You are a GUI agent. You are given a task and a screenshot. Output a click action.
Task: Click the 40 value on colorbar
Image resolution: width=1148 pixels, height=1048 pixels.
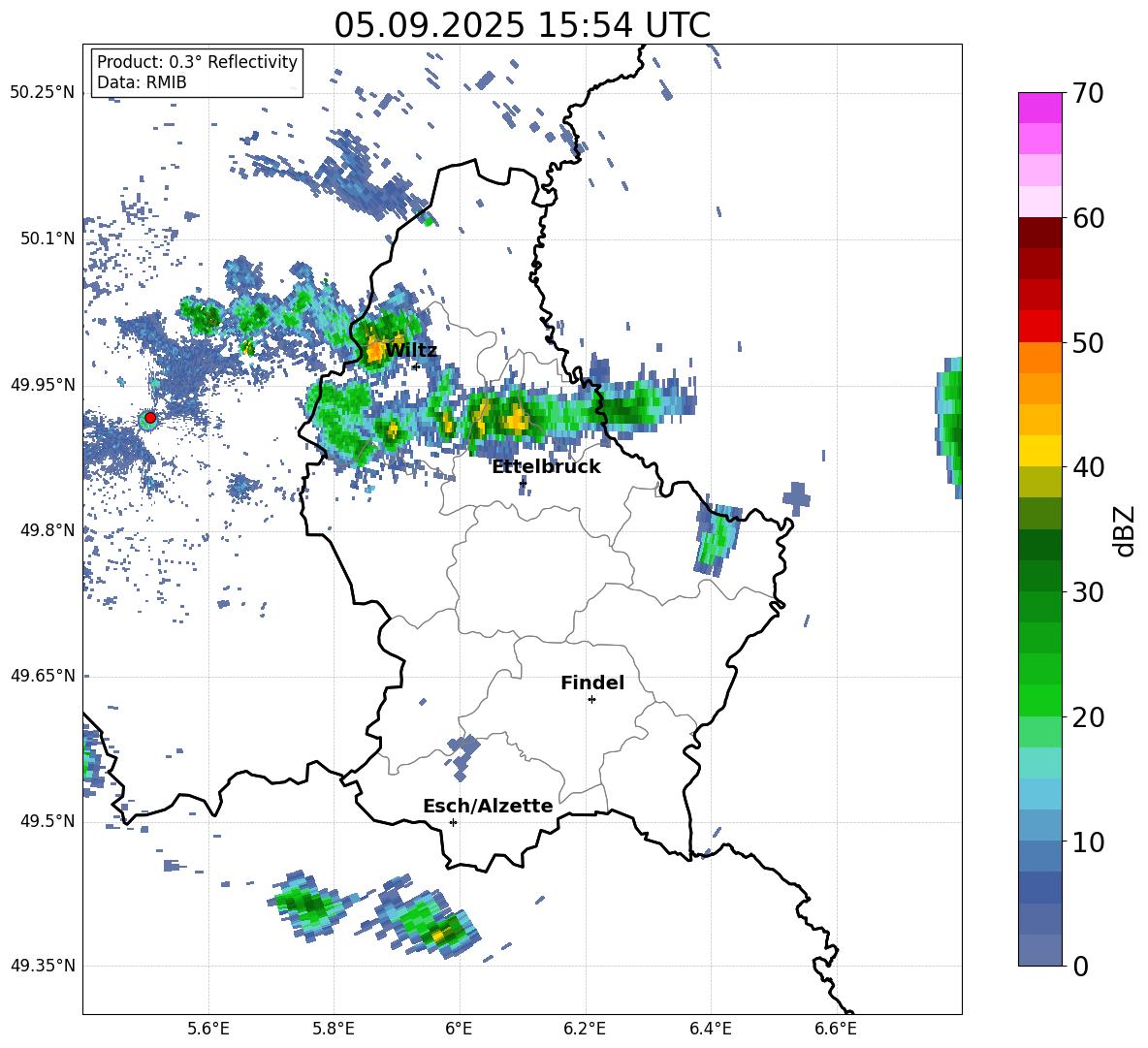(1087, 467)
